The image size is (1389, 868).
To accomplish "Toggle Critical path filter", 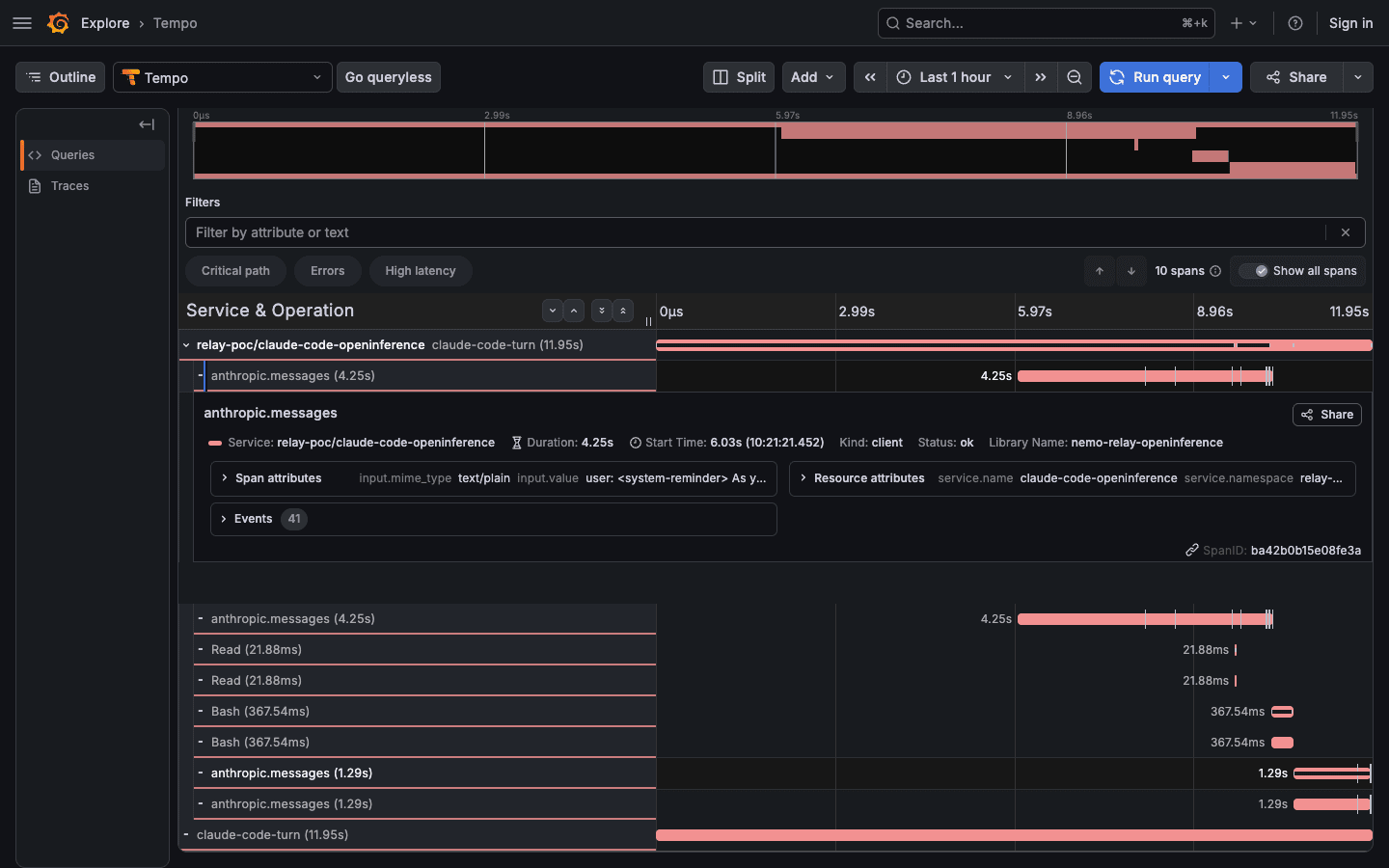I will point(235,271).
